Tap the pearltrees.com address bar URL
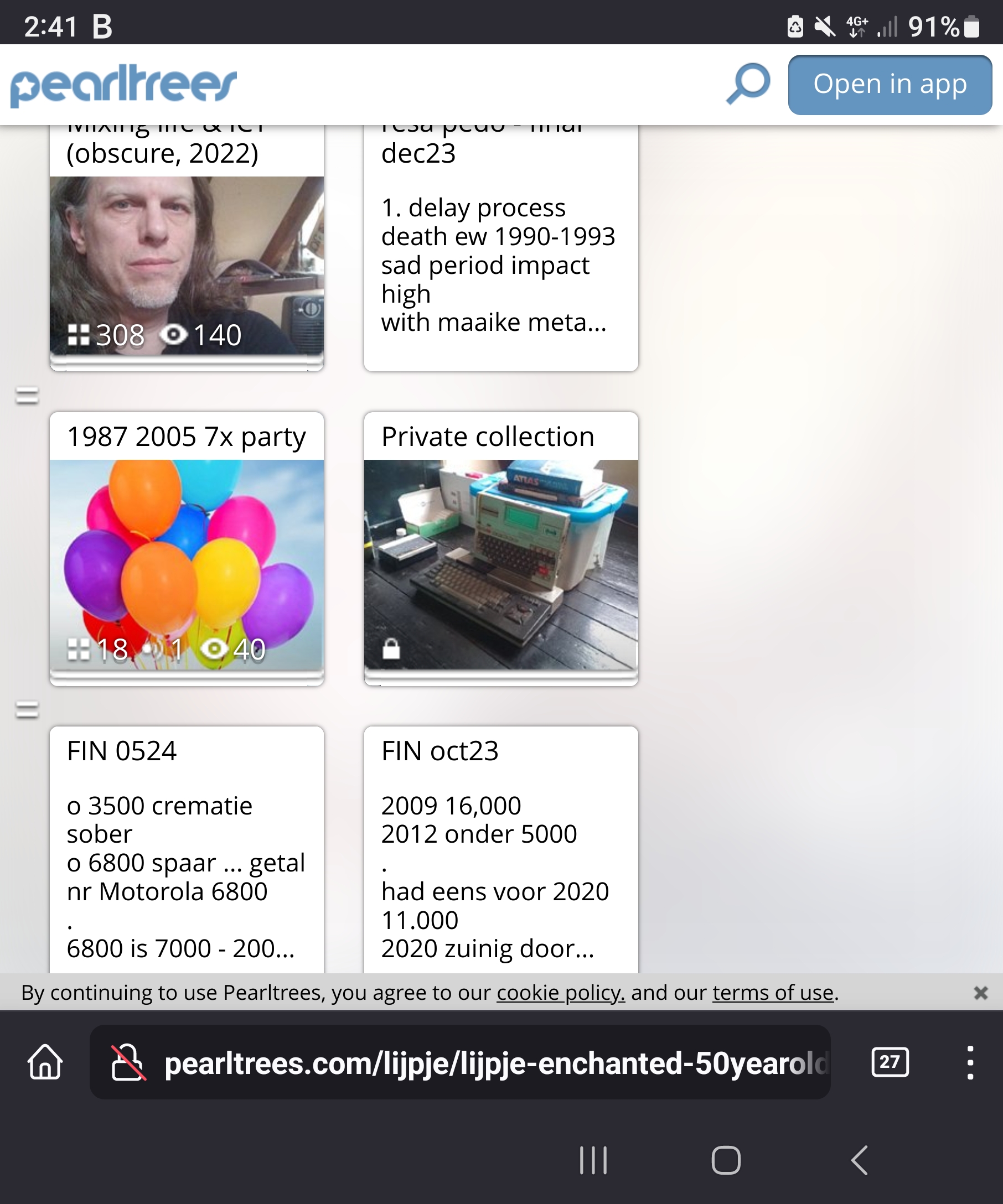This screenshot has height=1204, width=1003. pos(495,1063)
